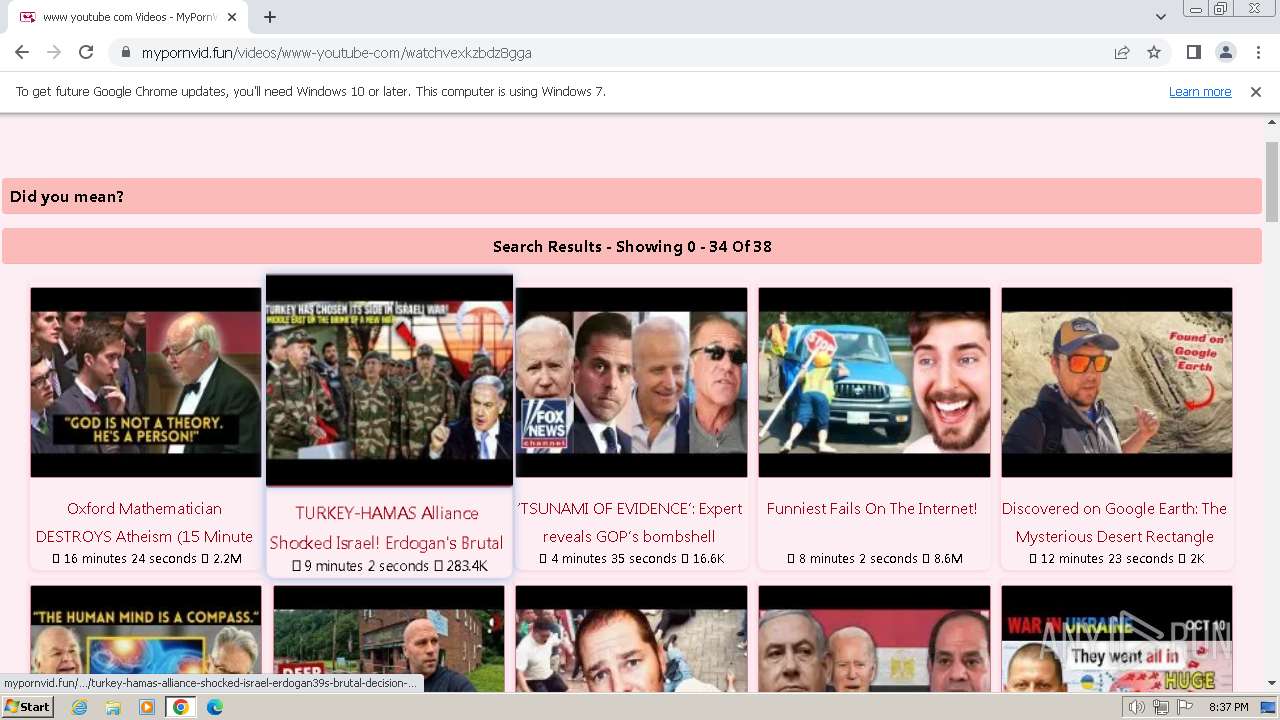Share this page icon in address bar
Screen dimensions: 1280x720
tap(1122, 53)
